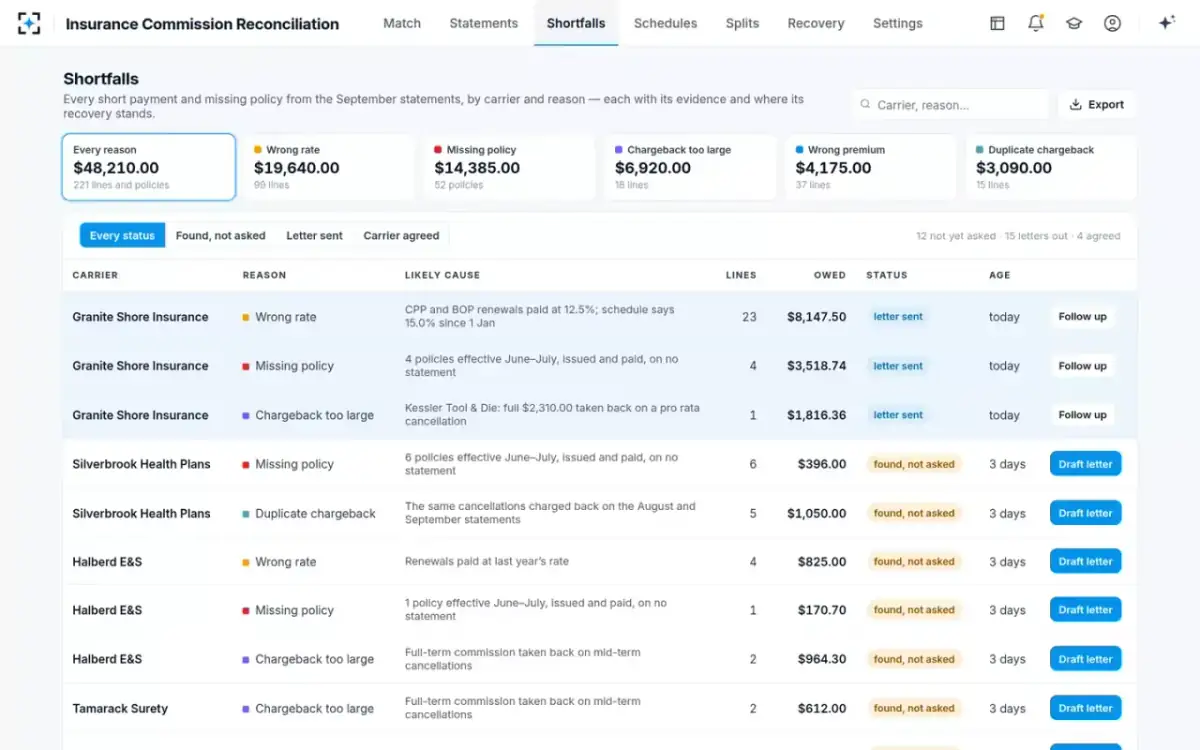This screenshot has height=750, width=1200.
Task: Select the Tamarack Surety carrier name
Action: pos(120,708)
